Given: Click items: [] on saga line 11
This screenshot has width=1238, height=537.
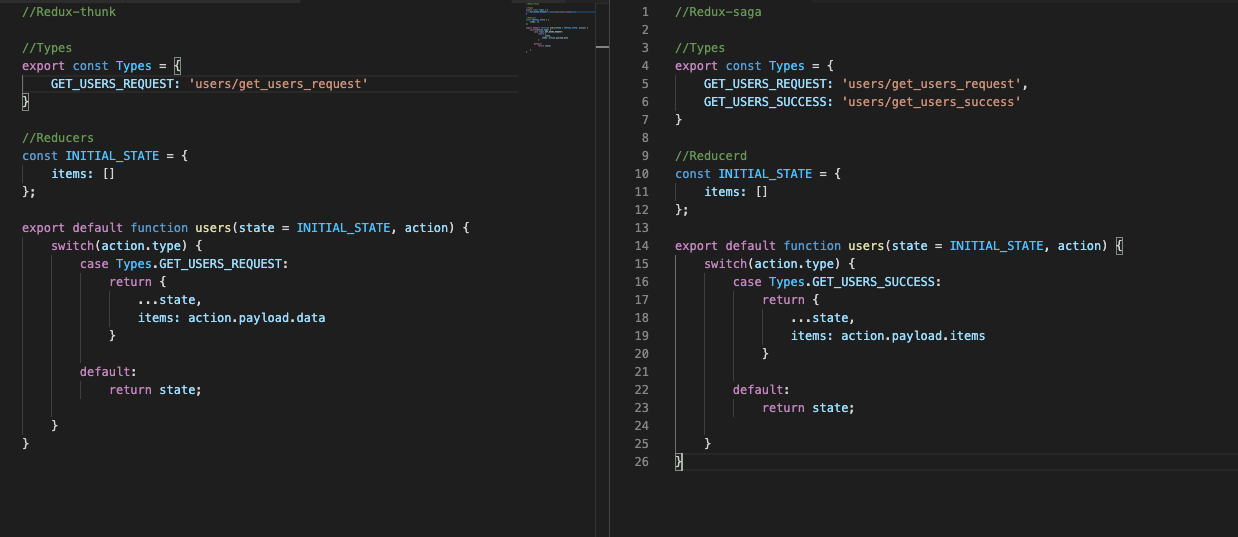Looking at the screenshot, I should tap(736, 192).
